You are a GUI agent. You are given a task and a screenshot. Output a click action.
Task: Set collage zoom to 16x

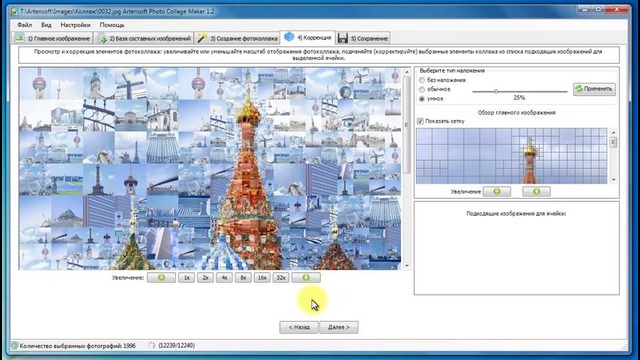click(x=262, y=278)
